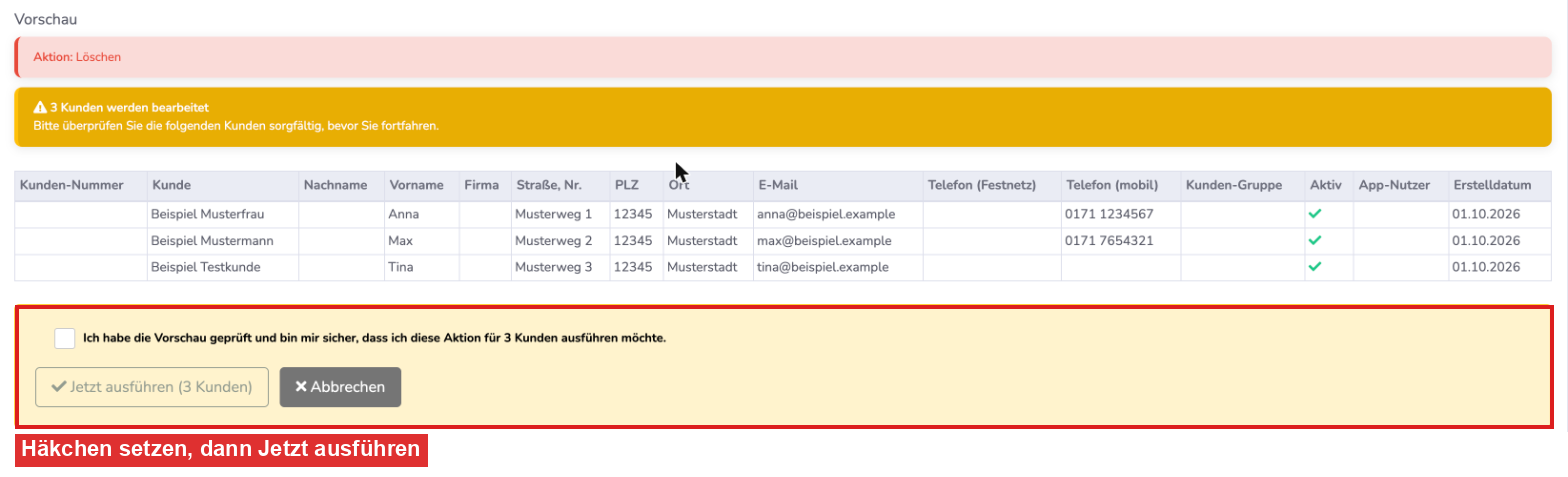The image size is (1568, 477).
Task: Click the email max@beispiel.example
Action: [x=824, y=241]
